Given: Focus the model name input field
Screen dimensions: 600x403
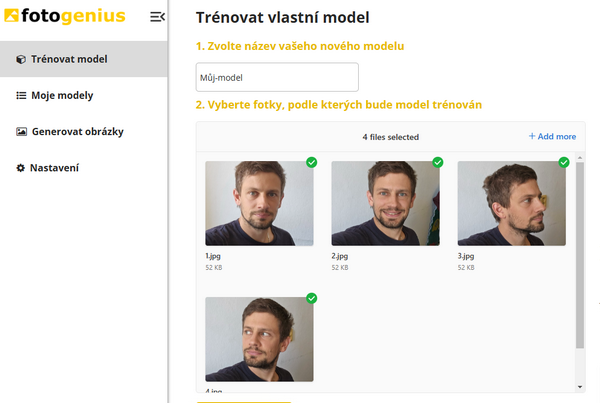Looking at the screenshot, I should [x=277, y=77].
